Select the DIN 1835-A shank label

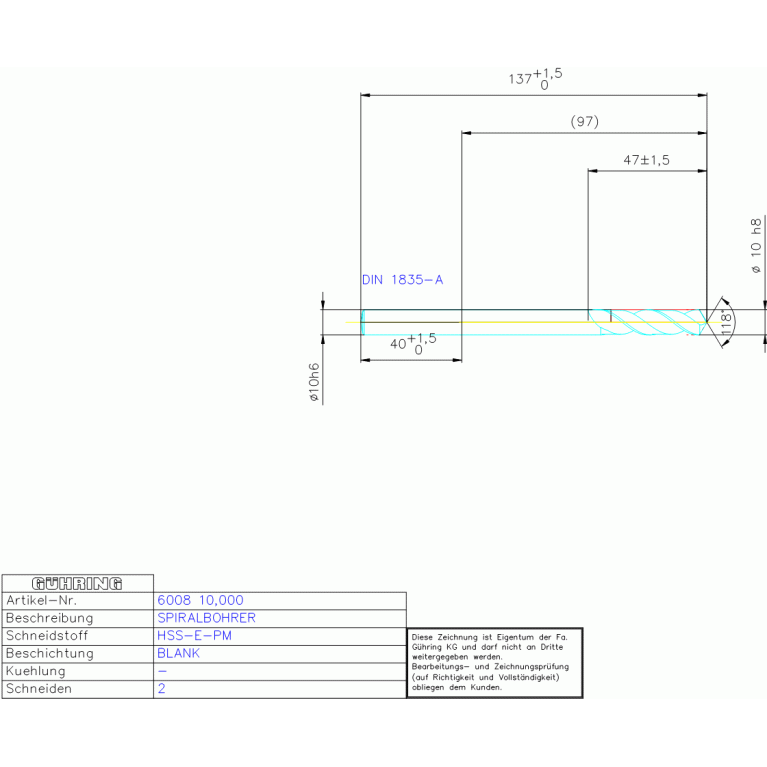(402, 280)
